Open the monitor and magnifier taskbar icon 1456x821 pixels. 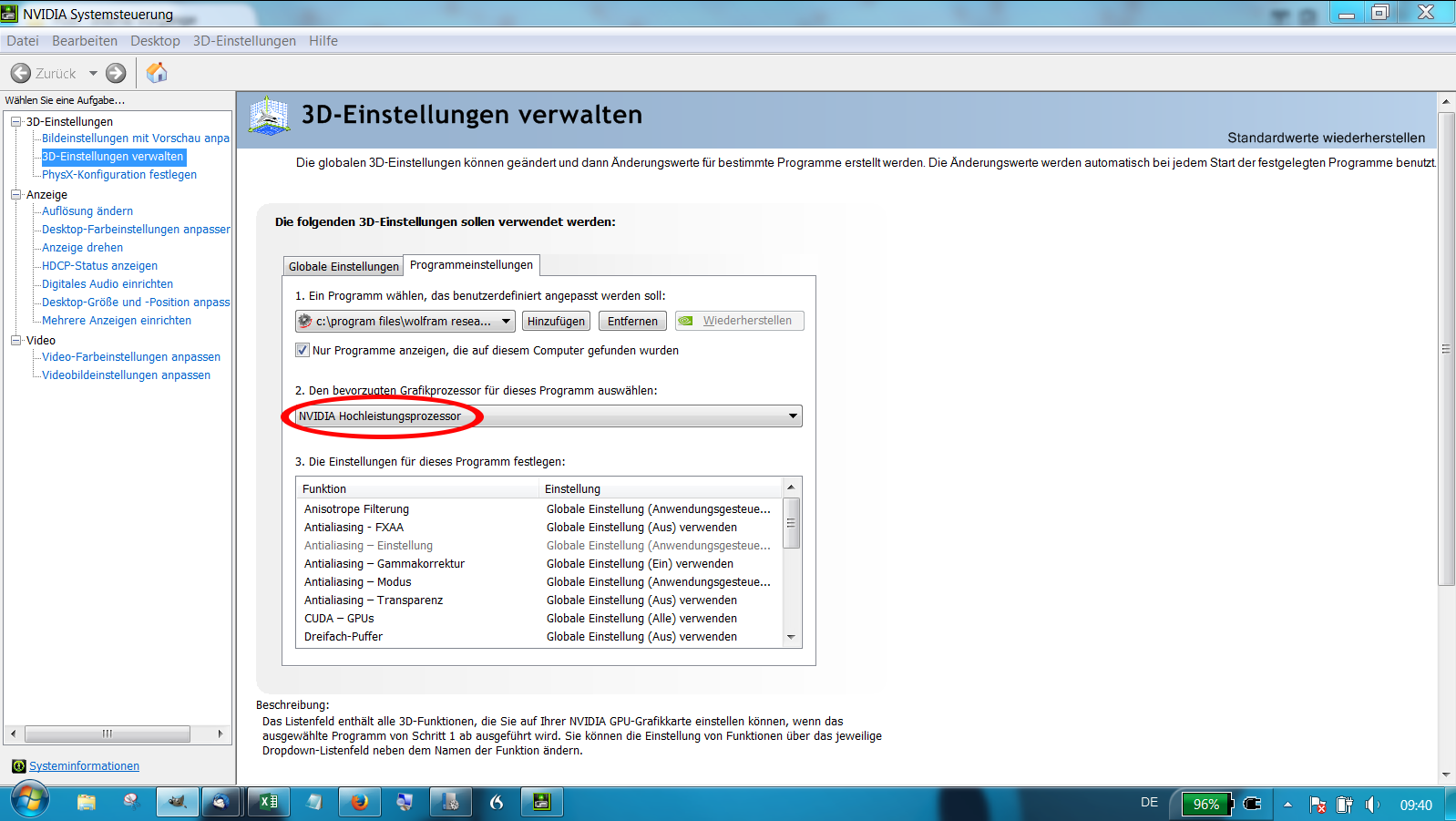[x=405, y=802]
